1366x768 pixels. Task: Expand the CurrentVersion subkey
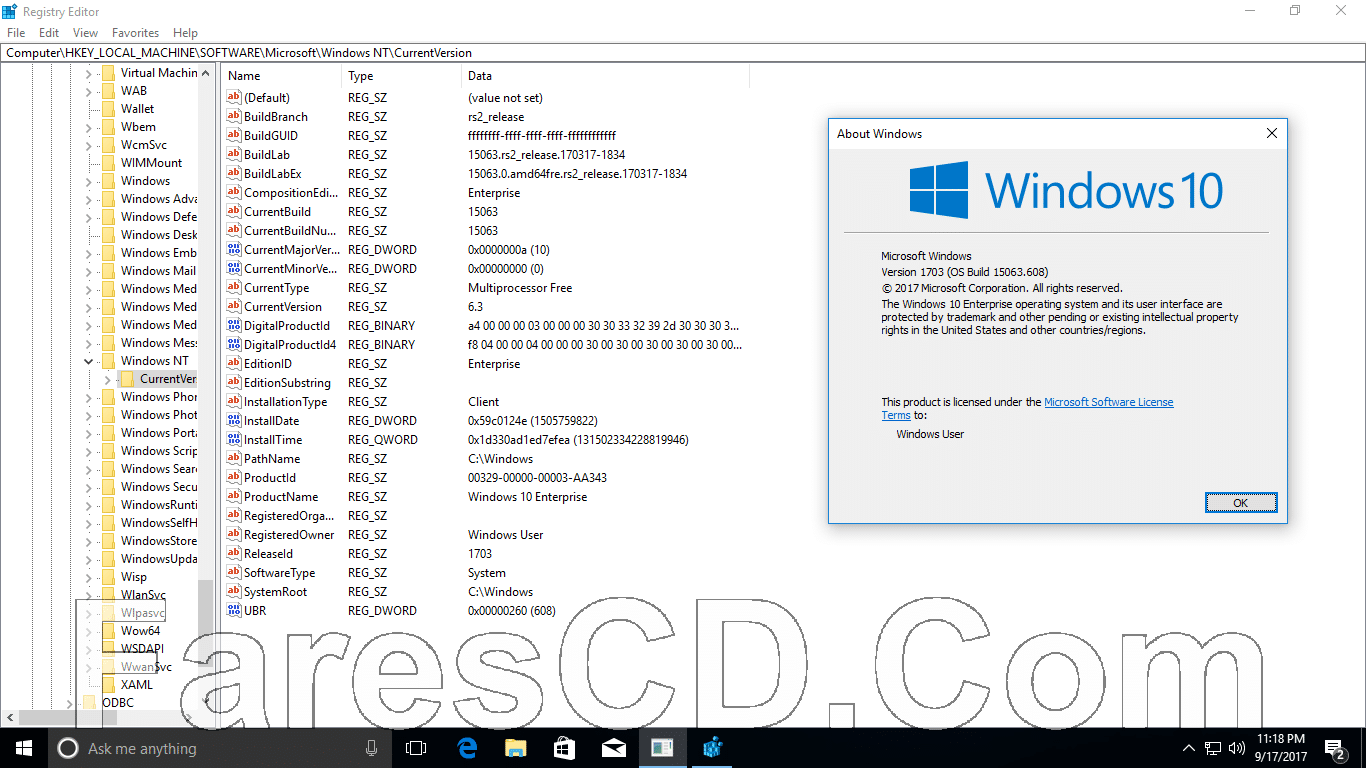point(107,379)
